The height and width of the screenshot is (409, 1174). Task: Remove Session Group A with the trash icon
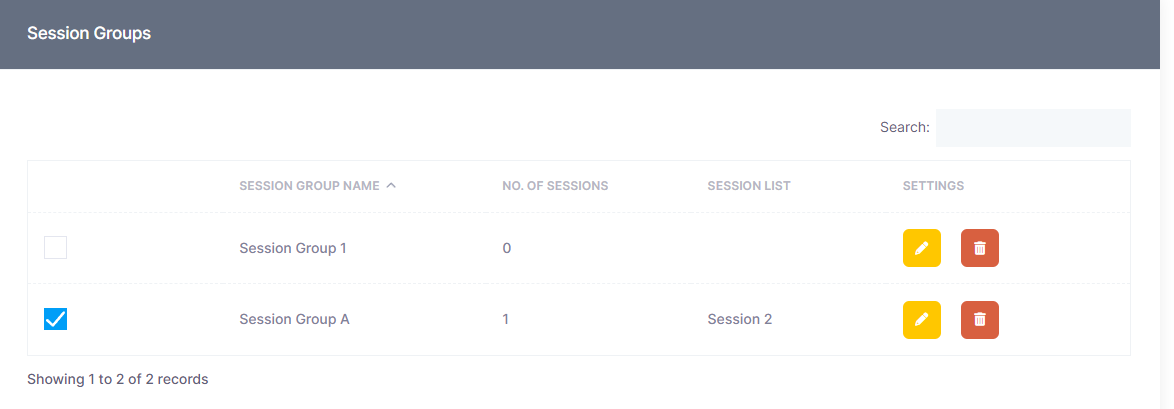(x=979, y=320)
